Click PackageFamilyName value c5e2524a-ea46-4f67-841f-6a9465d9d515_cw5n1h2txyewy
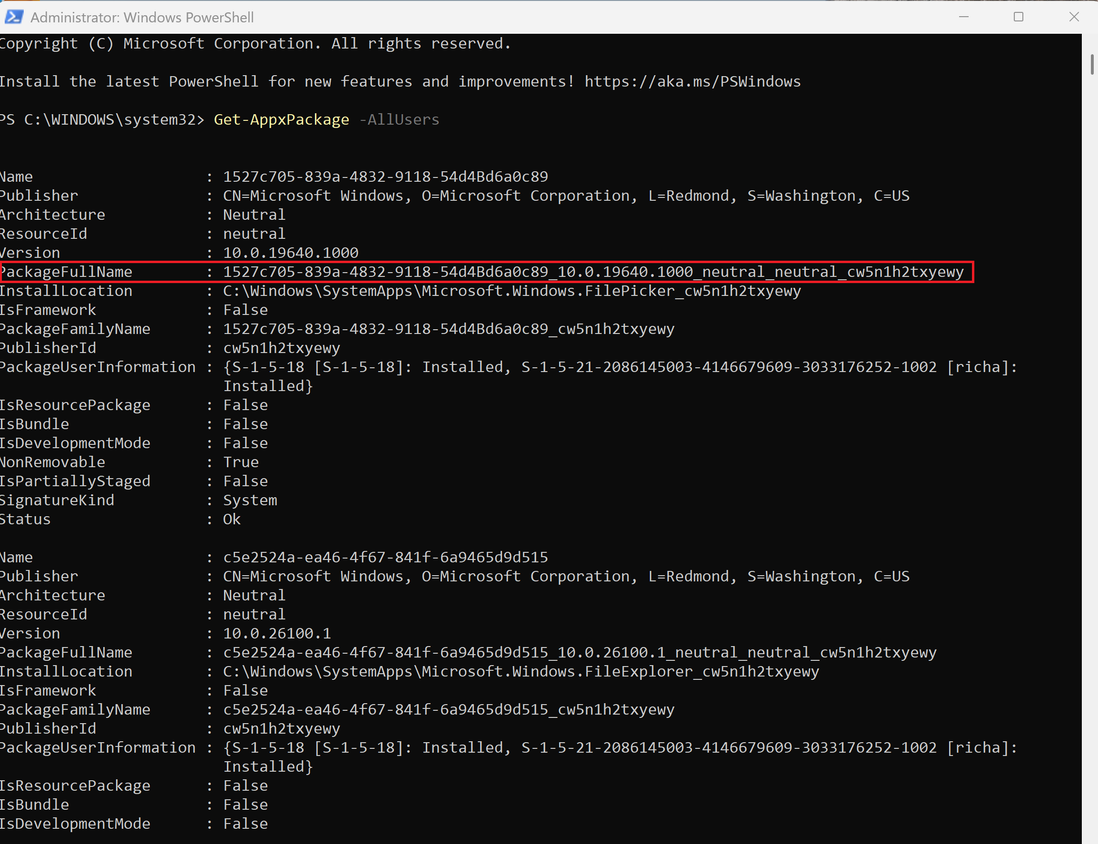 pos(448,710)
